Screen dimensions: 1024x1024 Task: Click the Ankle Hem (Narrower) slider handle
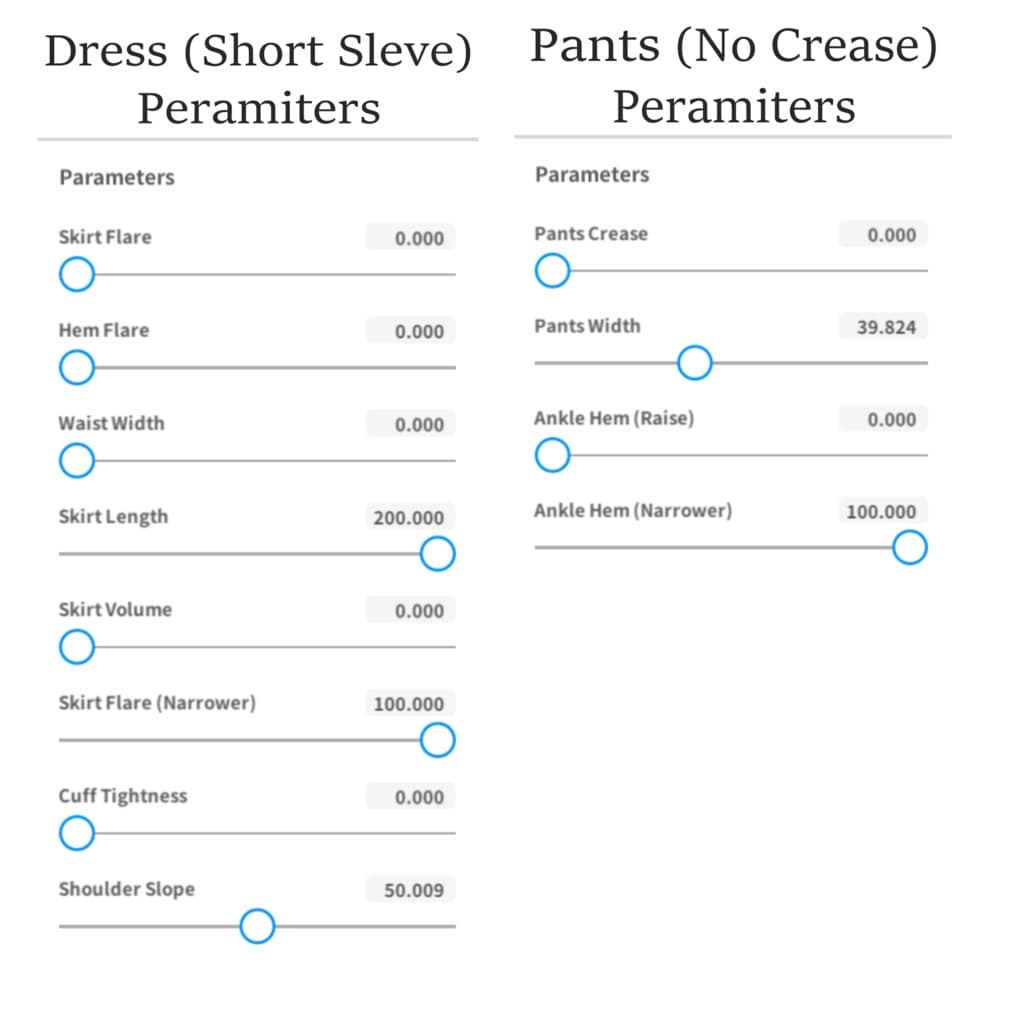pos(909,548)
